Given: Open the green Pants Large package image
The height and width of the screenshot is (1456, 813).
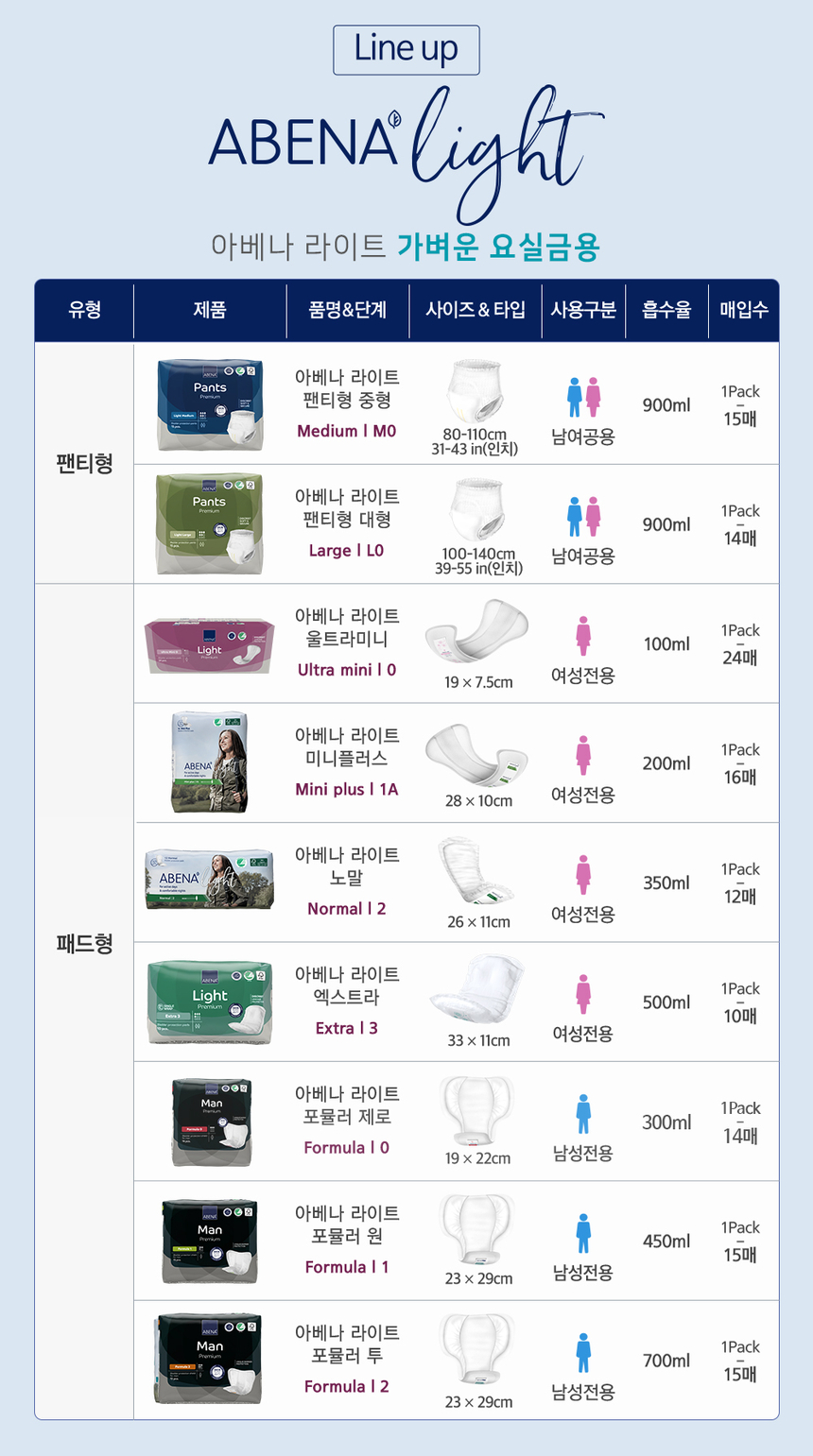Looking at the screenshot, I should [209, 524].
